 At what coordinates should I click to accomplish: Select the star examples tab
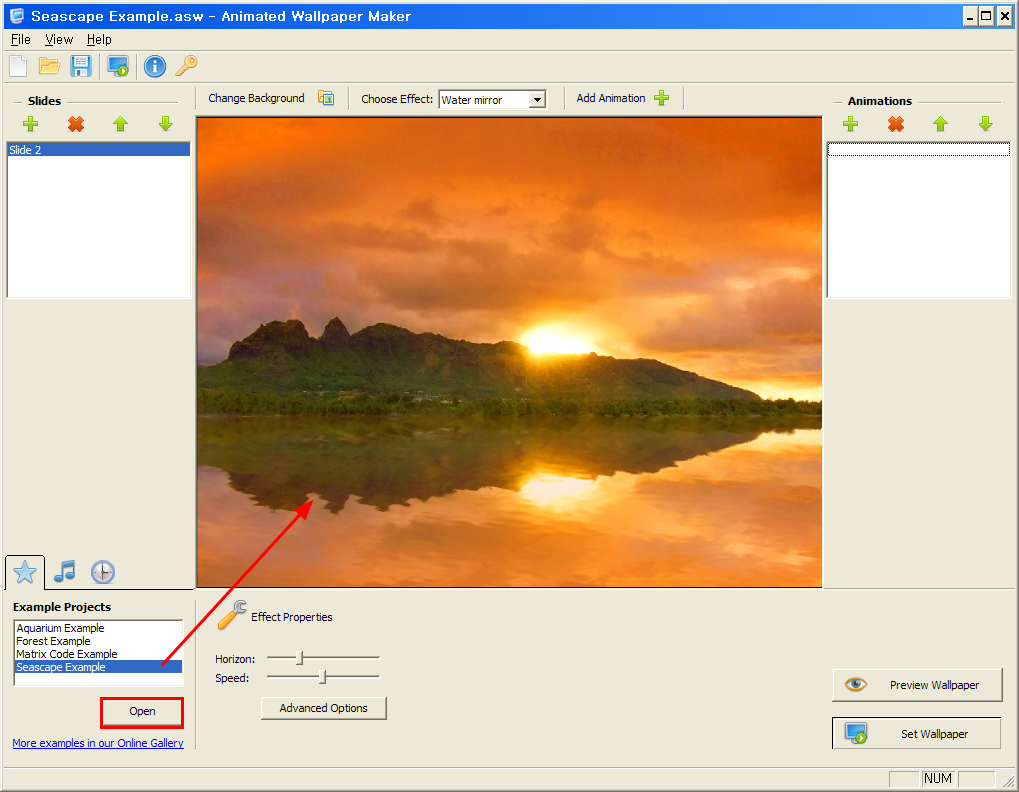(x=25, y=572)
